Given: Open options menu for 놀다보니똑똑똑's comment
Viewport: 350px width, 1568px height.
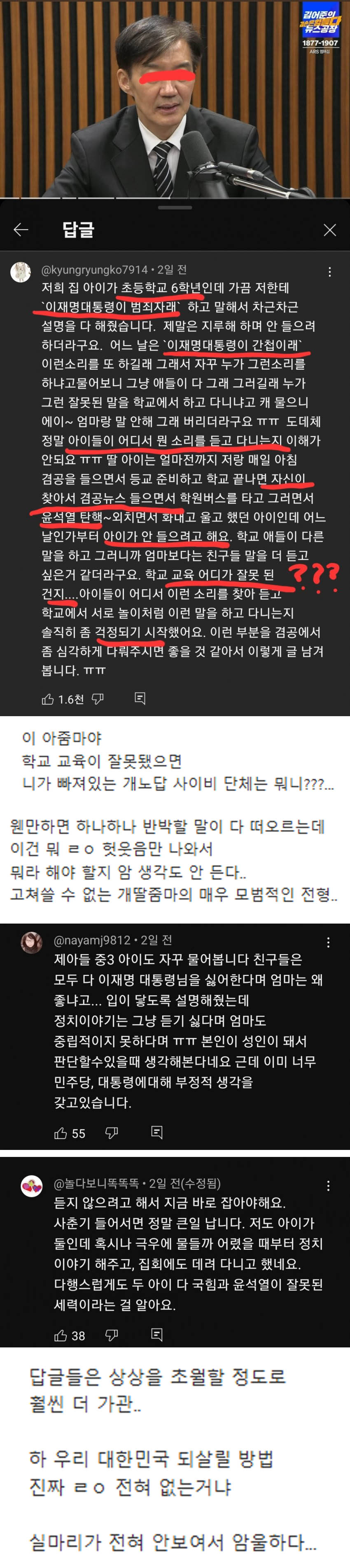Looking at the screenshot, I should tap(328, 1186).
